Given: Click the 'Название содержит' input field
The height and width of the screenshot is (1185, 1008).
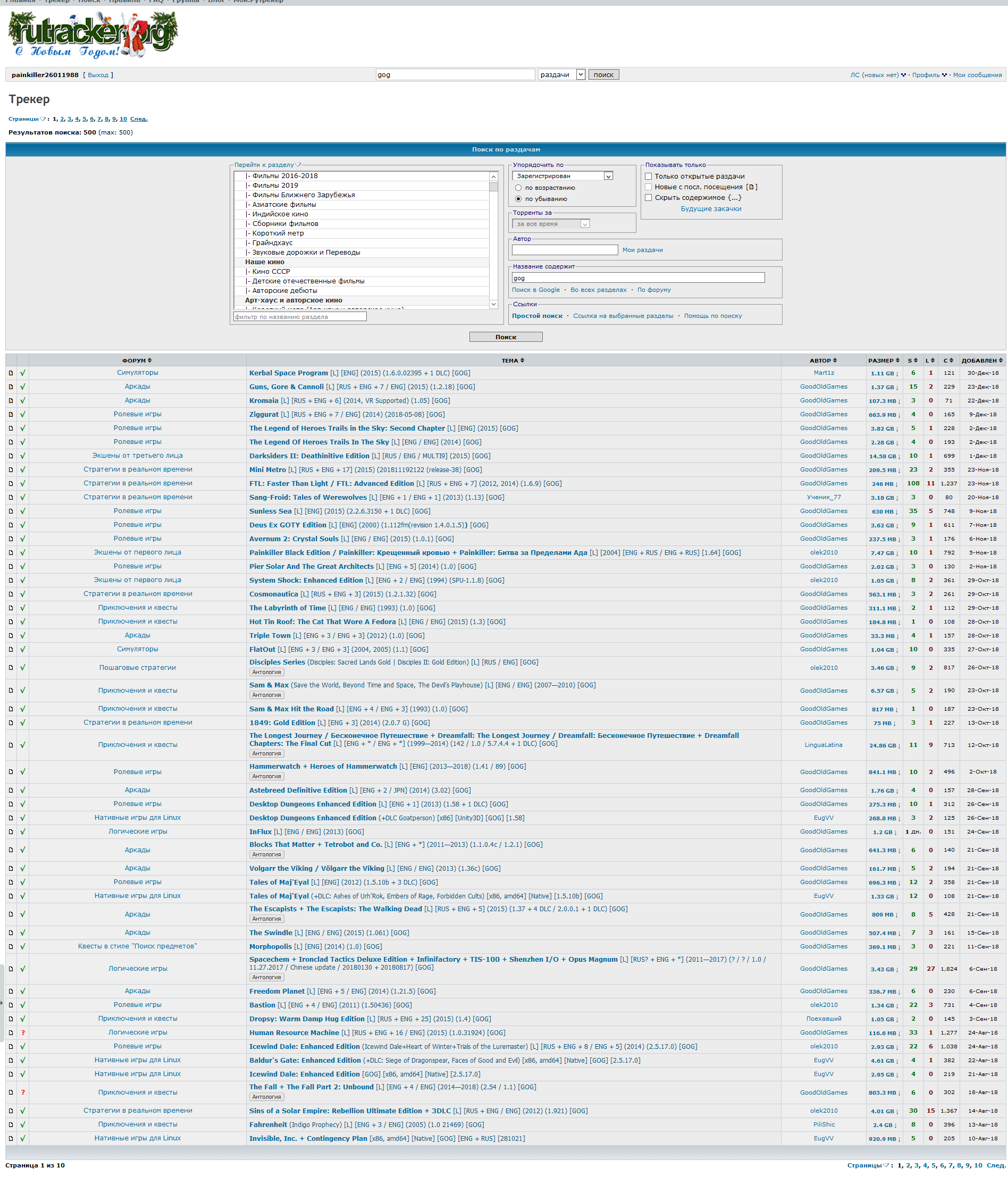Looking at the screenshot, I should coord(639,278).
